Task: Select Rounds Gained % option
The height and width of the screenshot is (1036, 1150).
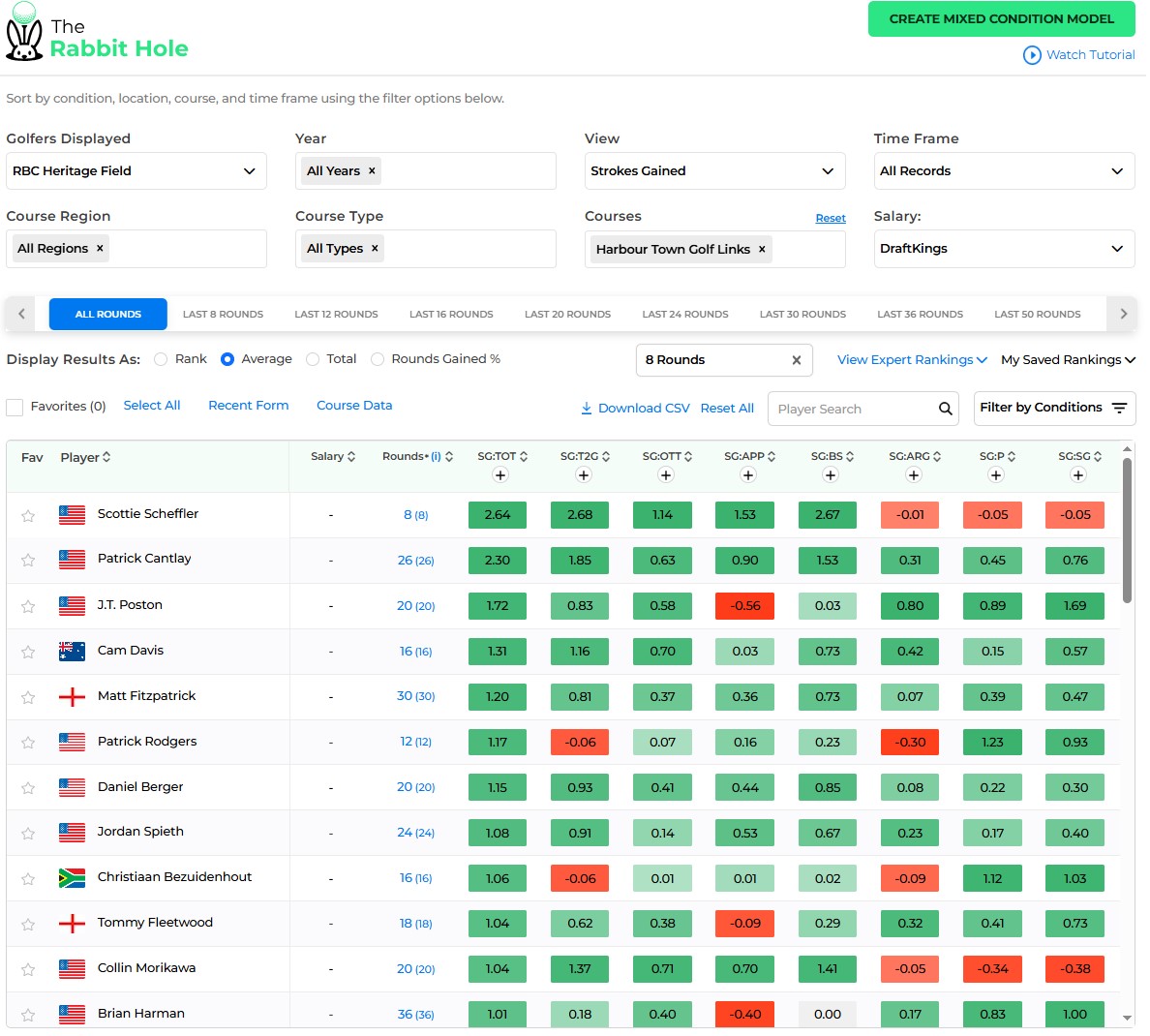Action: click(378, 360)
